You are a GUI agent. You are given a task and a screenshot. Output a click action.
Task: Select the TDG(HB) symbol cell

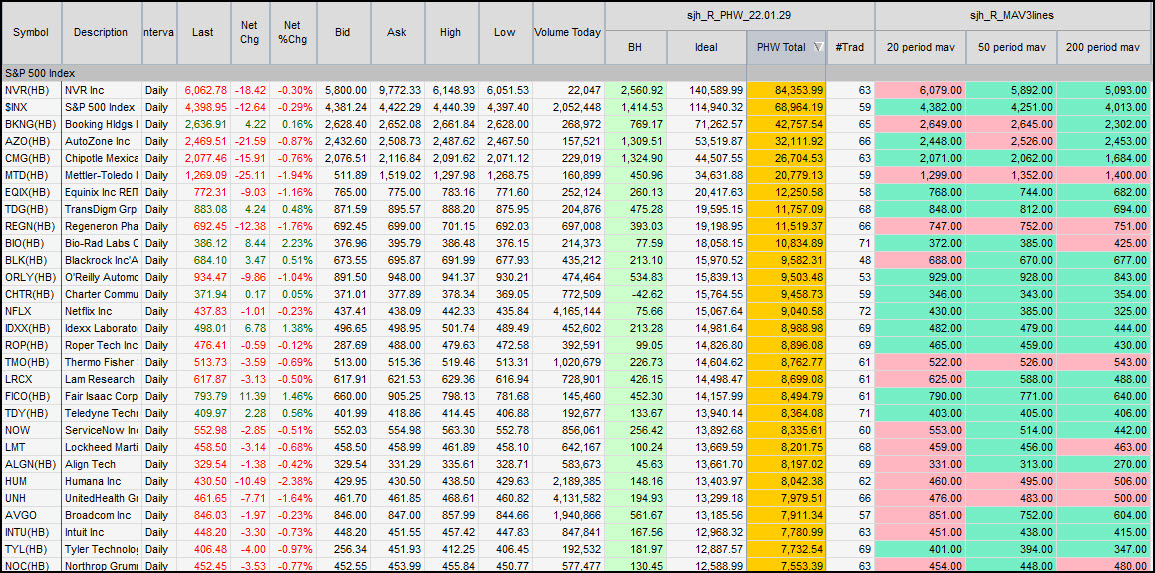click(x=32, y=208)
